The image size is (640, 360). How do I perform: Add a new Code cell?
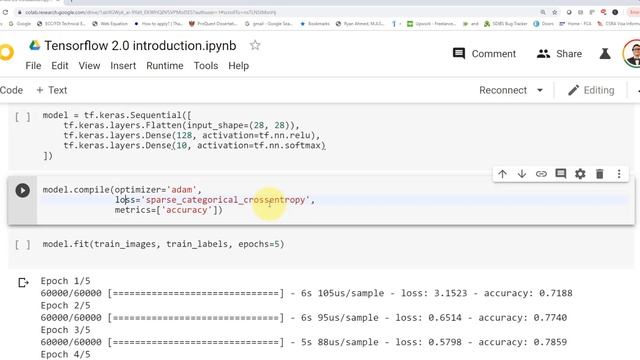11,90
